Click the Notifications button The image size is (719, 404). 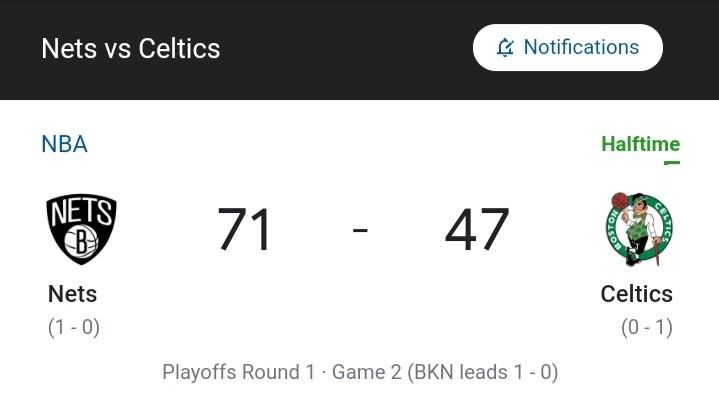coord(568,48)
